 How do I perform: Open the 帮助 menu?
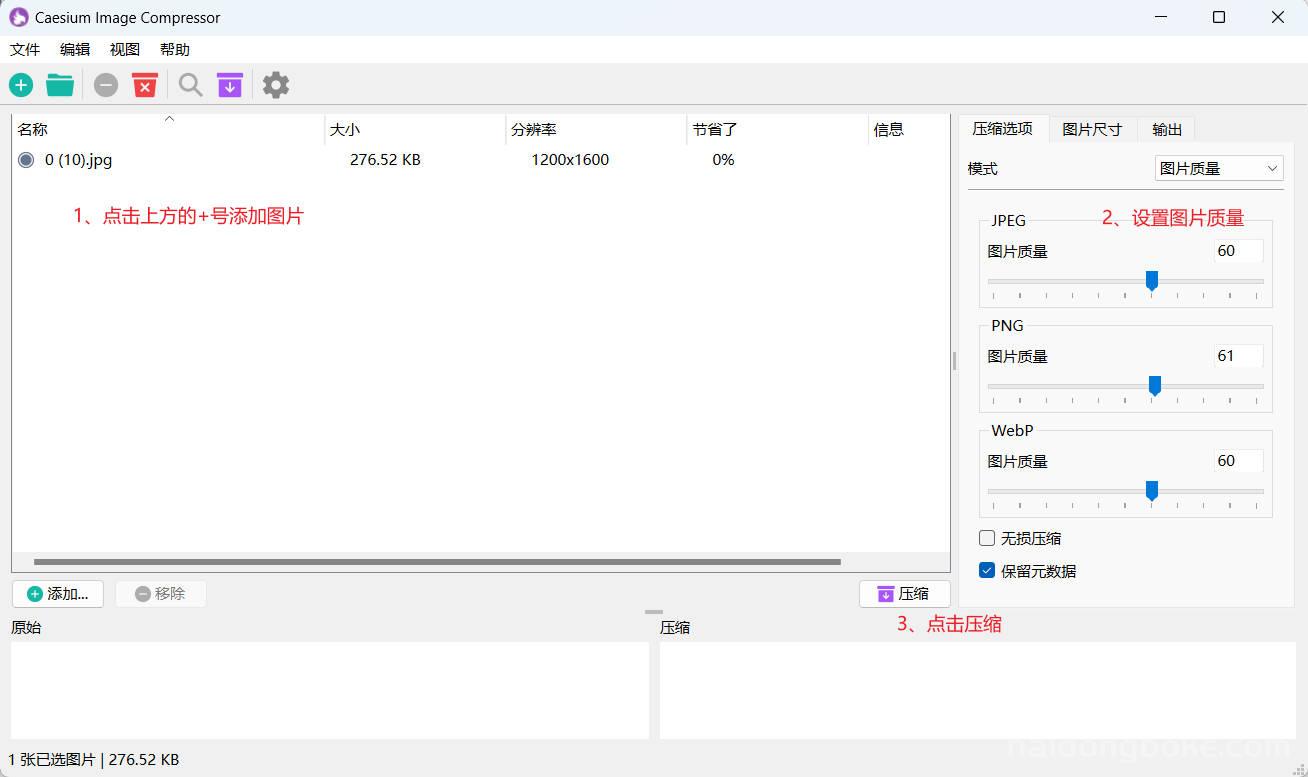(x=175, y=49)
